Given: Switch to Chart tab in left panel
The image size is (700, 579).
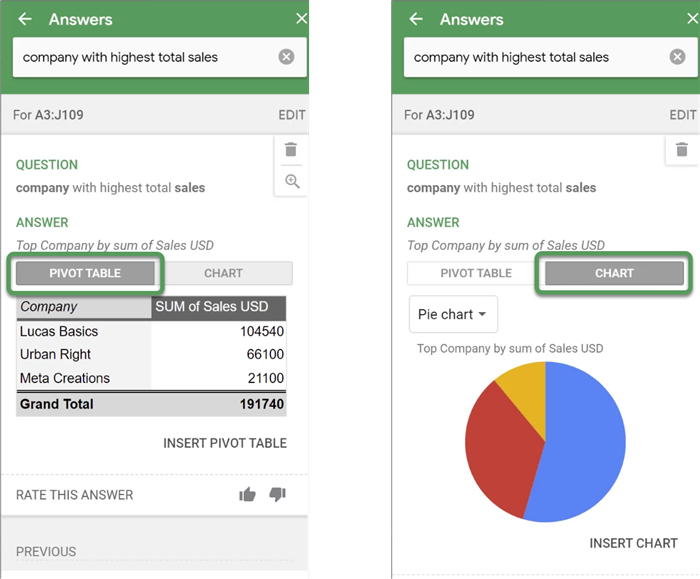Looking at the screenshot, I should [223, 273].
